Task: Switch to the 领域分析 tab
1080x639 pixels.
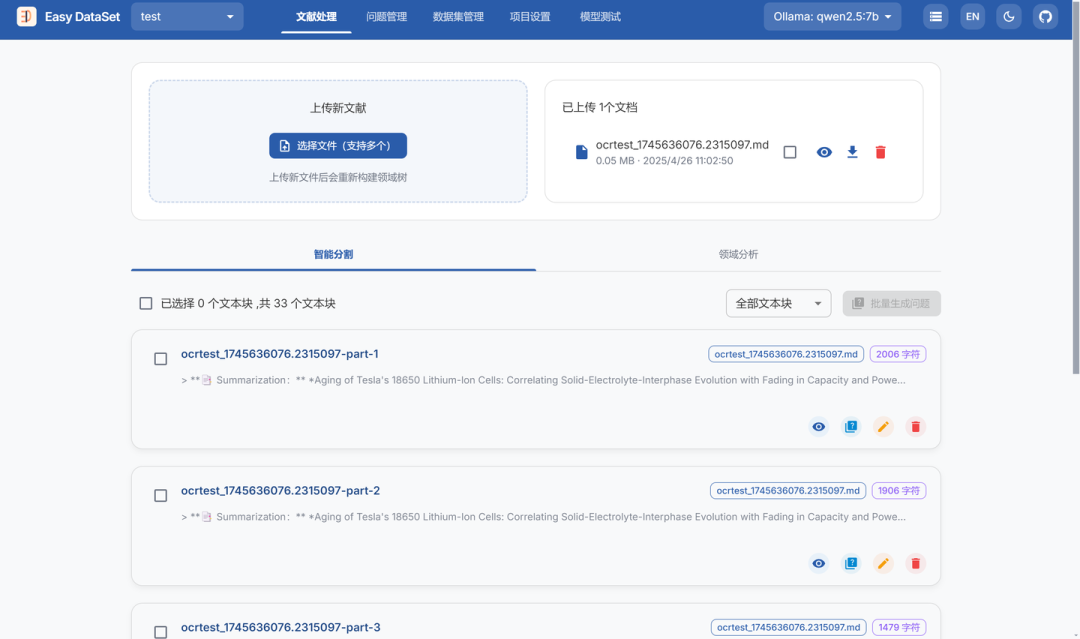Action: pyautogui.click(x=738, y=254)
